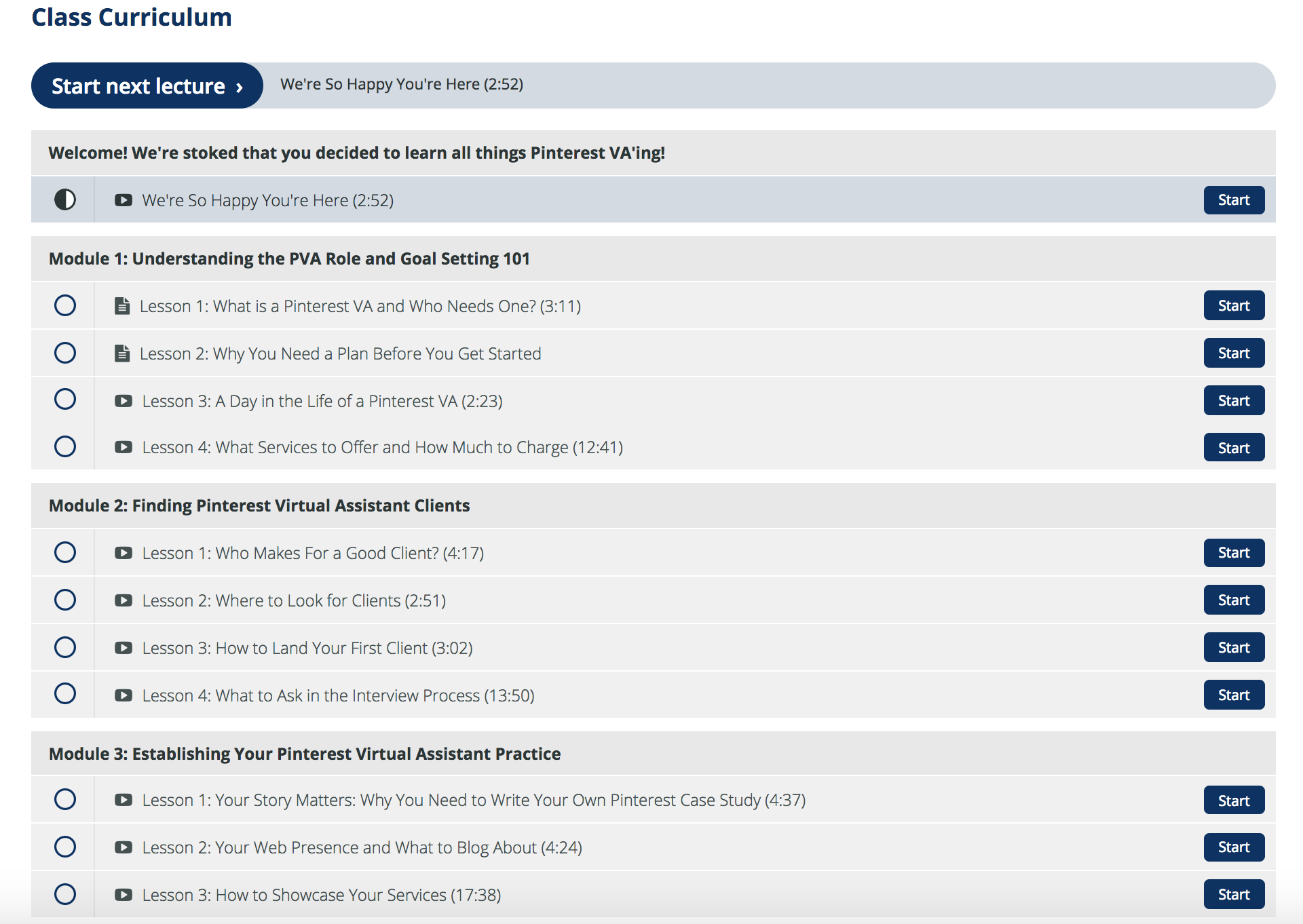Image resolution: width=1303 pixels, height=924 pixels.
Task: Click the Class Curriculum title
Action: [132, 18]
